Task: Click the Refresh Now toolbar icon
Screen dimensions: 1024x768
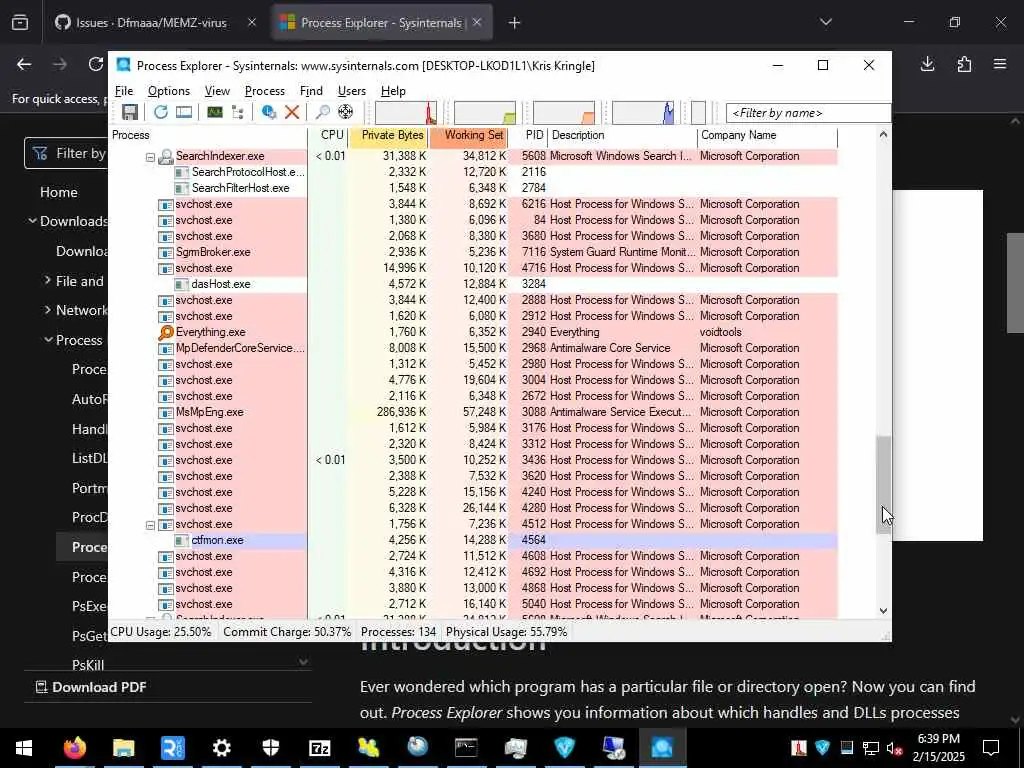Action: pyautogui.click(x=161, y=112)
